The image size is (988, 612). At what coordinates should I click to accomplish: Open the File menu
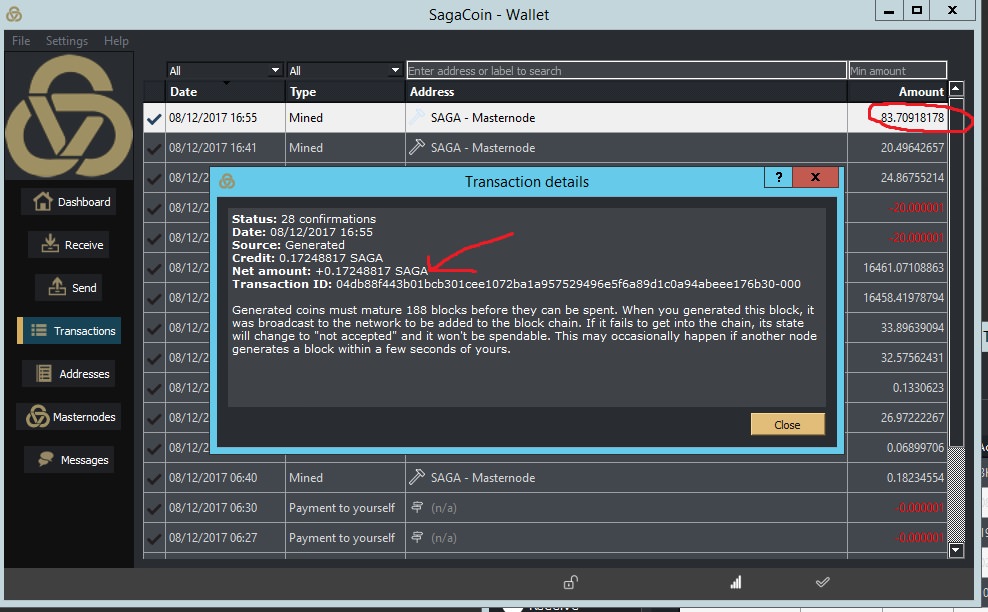pyautogui.click(x=21, y=40)
